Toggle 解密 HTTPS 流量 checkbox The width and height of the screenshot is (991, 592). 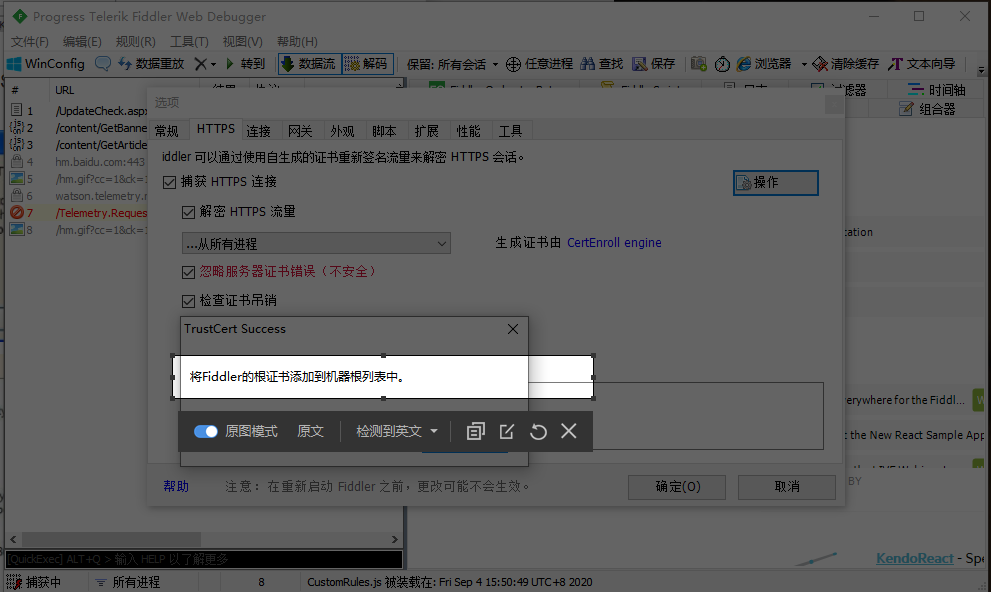188,212
